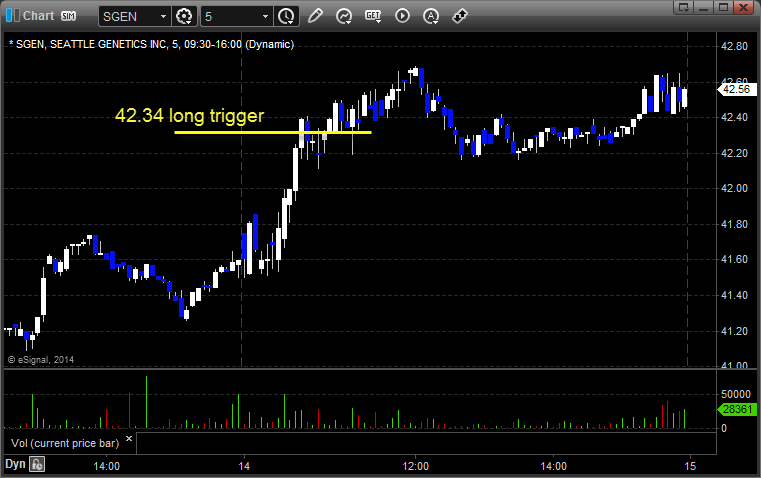Close the chart window
The image size is (761, 478).
pyautogui.click(x=744, y=7)
